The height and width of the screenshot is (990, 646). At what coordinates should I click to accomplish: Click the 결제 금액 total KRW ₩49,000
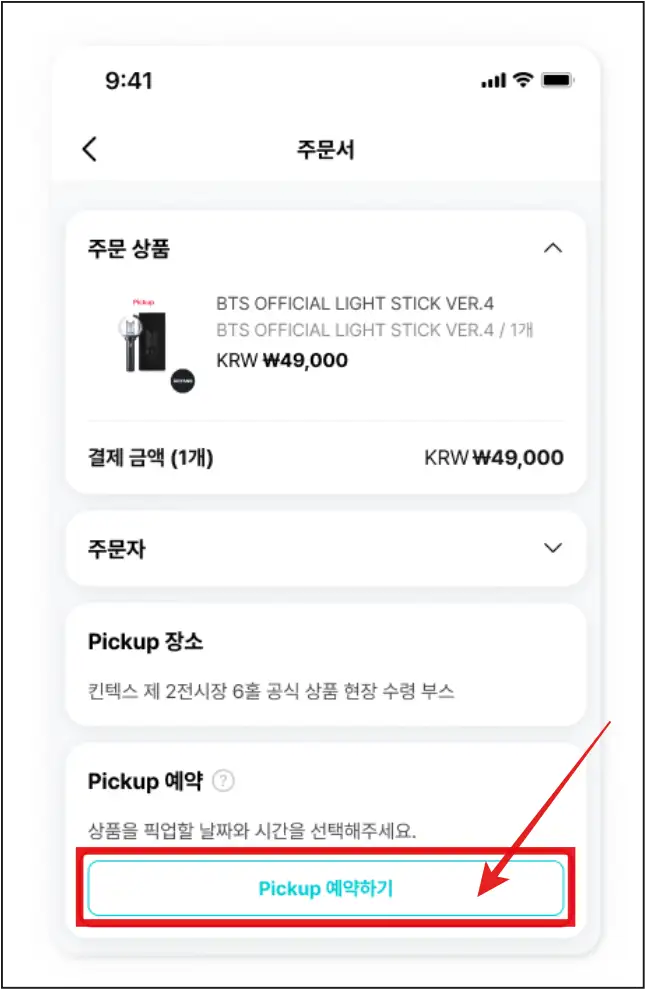(494, 458)
